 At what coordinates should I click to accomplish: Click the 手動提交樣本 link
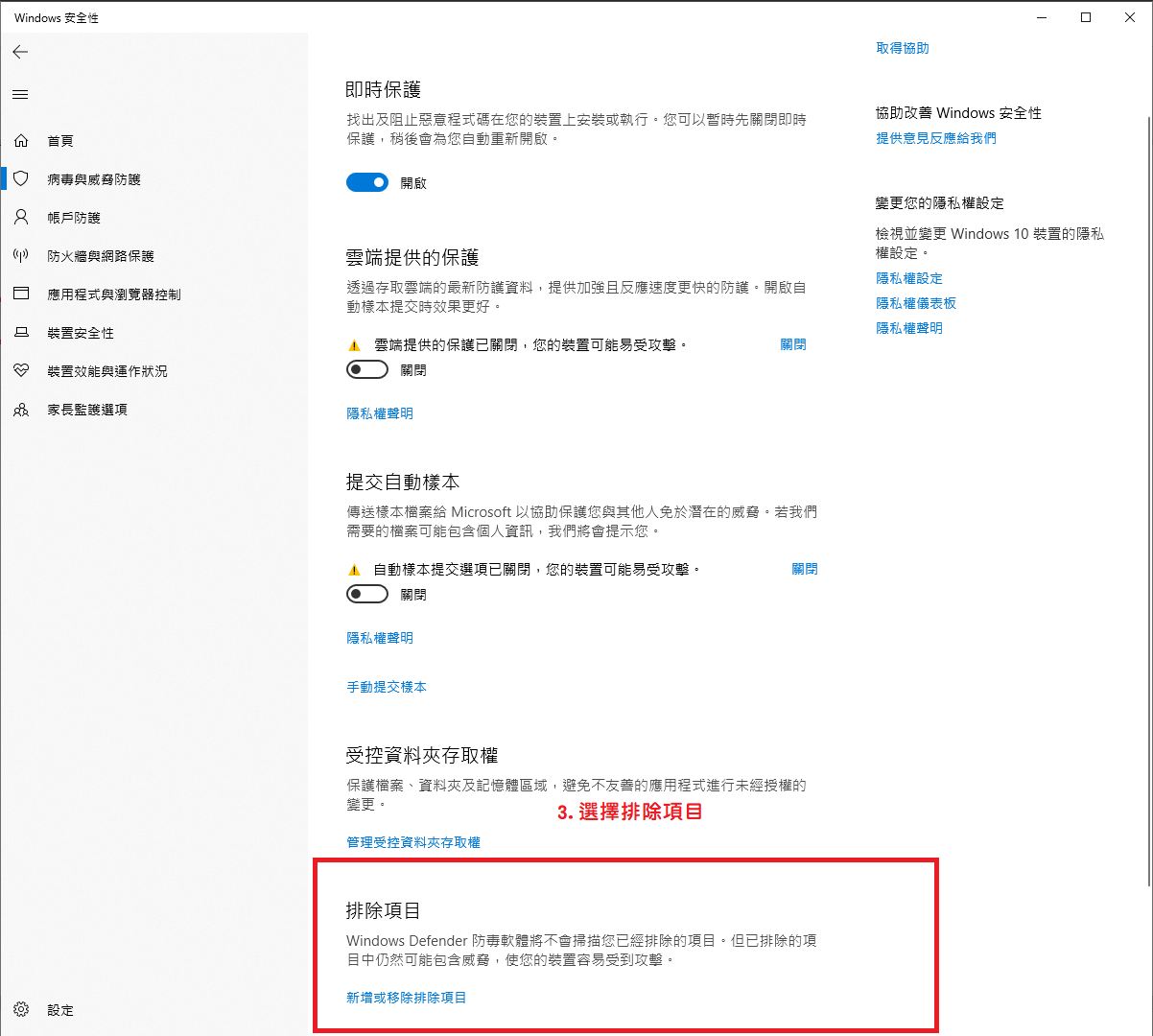coord(387,687)
